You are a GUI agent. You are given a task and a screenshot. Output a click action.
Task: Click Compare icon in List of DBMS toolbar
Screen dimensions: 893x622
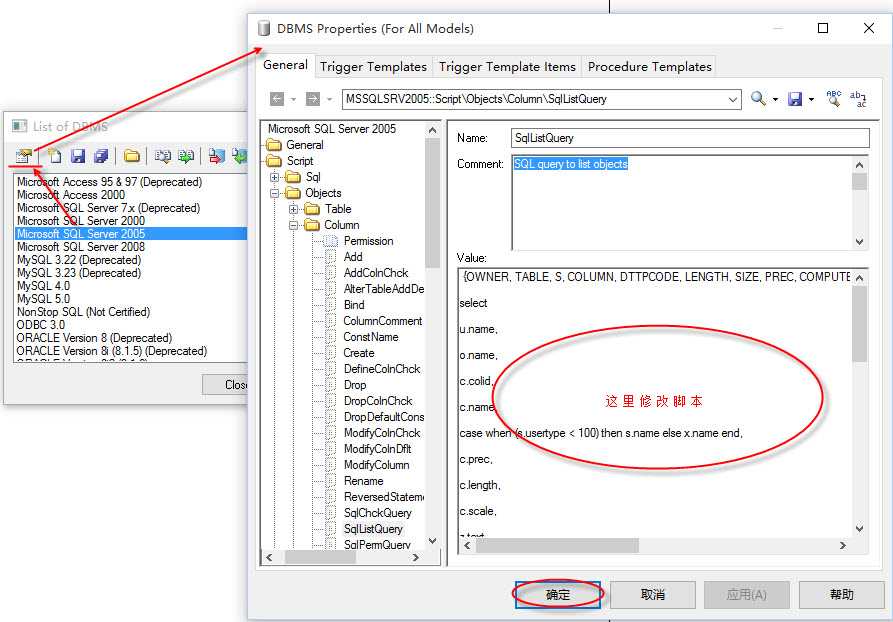click(163, 156)
